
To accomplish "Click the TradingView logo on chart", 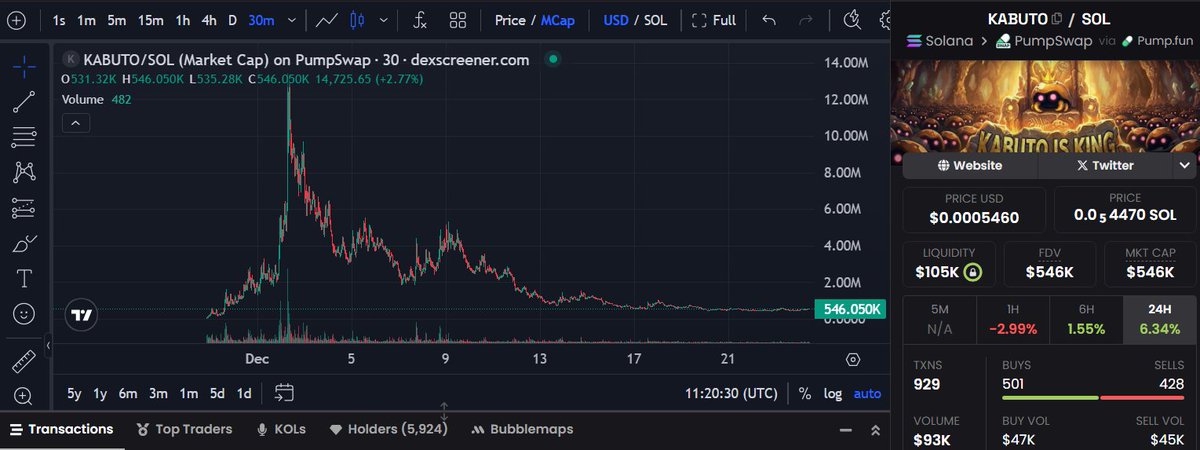I will [x=81, y=315].
